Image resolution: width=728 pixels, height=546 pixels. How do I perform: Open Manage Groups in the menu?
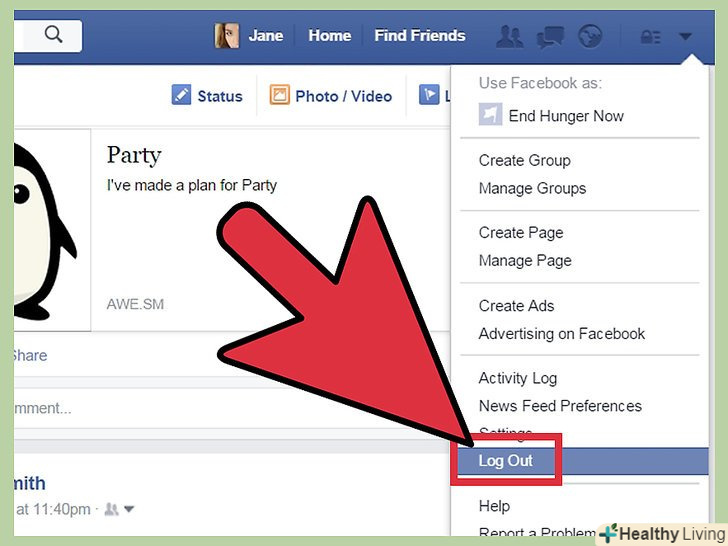532,188
